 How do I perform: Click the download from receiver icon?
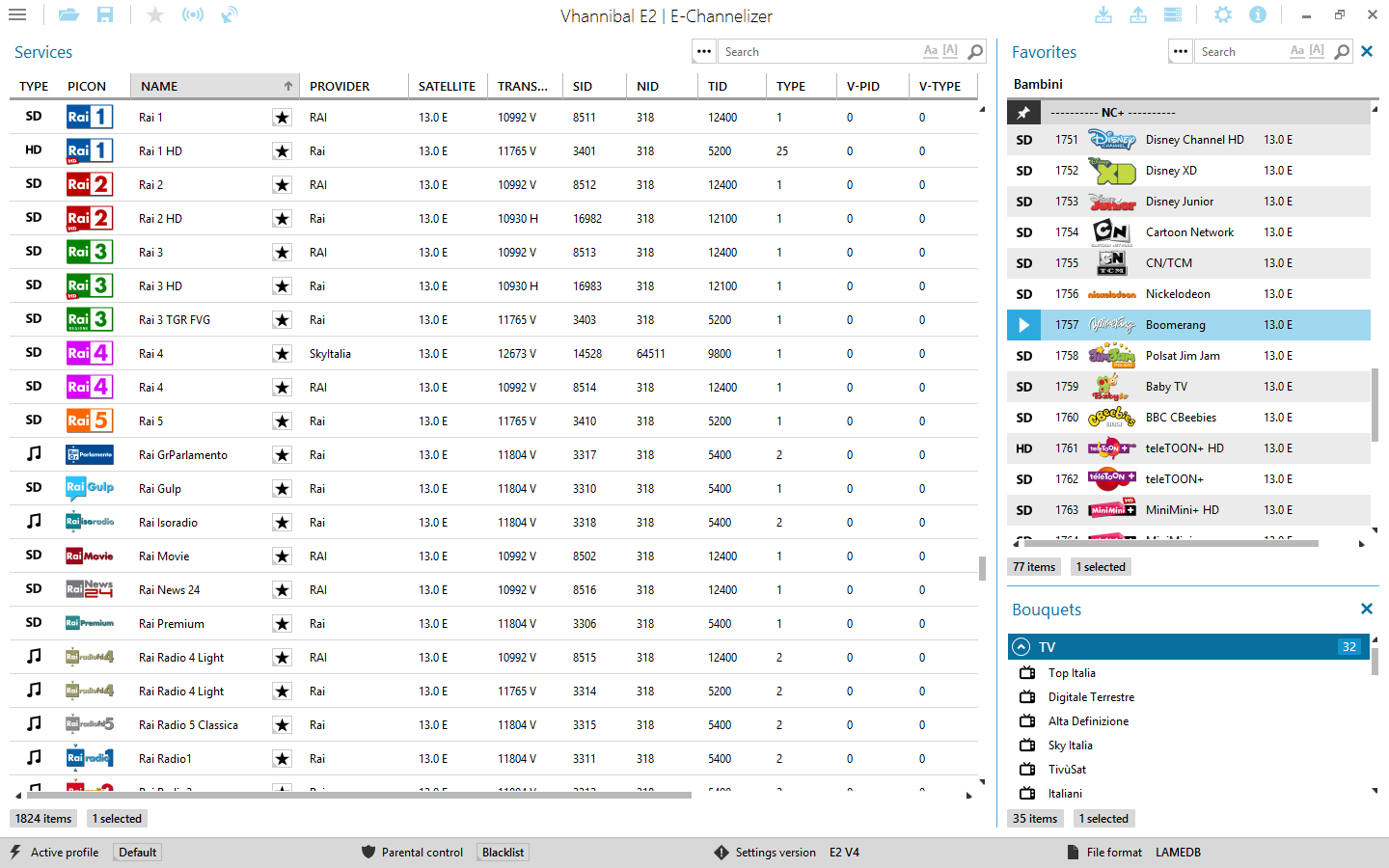coord(1103,15)
